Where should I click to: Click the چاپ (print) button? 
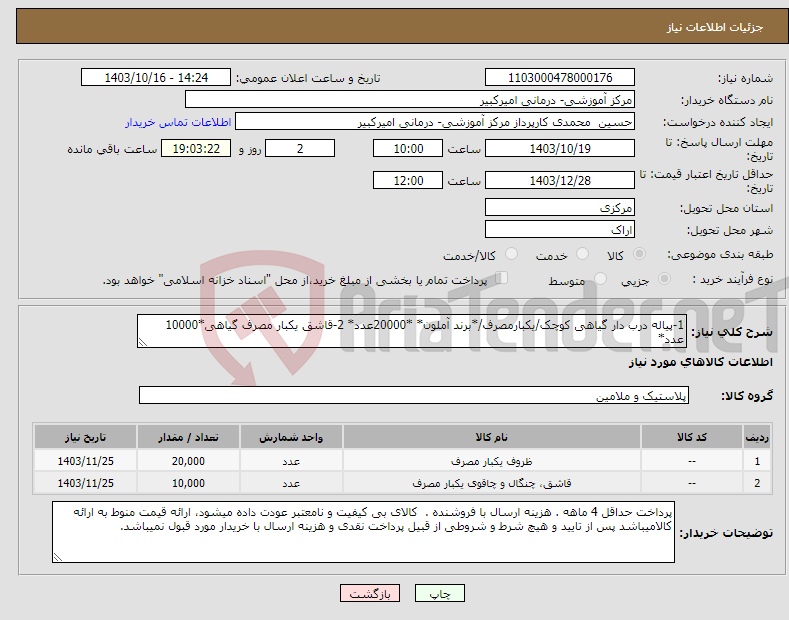coord(439,593)
